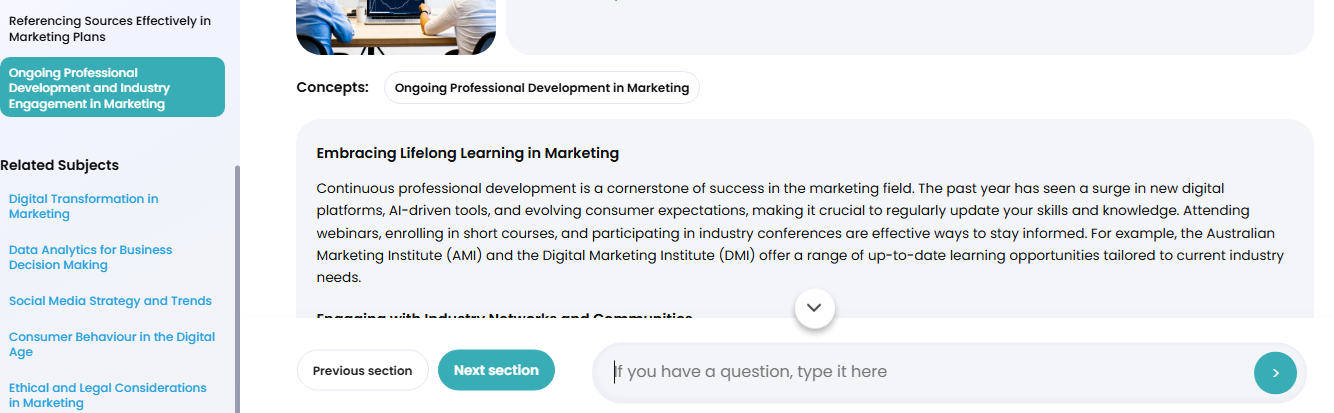The width and height of the screenshot is (1334, 413).
Task: Open Referencing Sources Effectively in Marketing Plans
Action: click(x=110, y=29)
